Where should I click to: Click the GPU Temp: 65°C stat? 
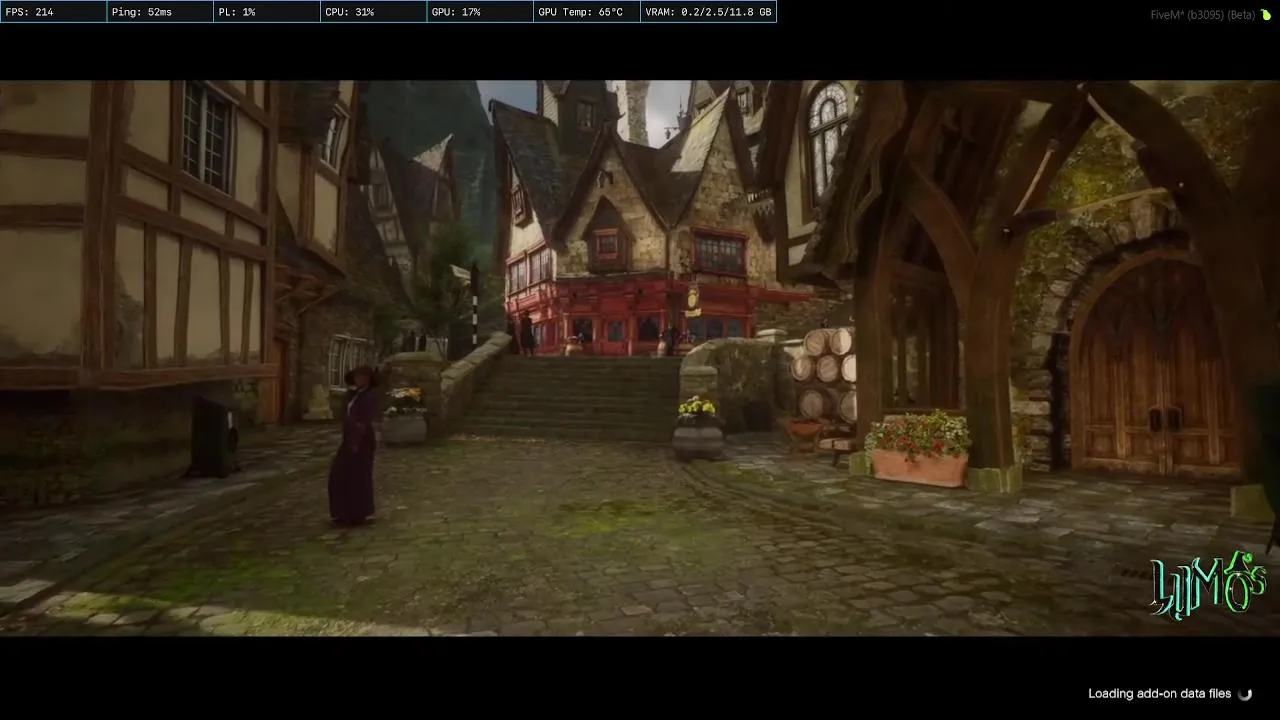coord(586,12)
